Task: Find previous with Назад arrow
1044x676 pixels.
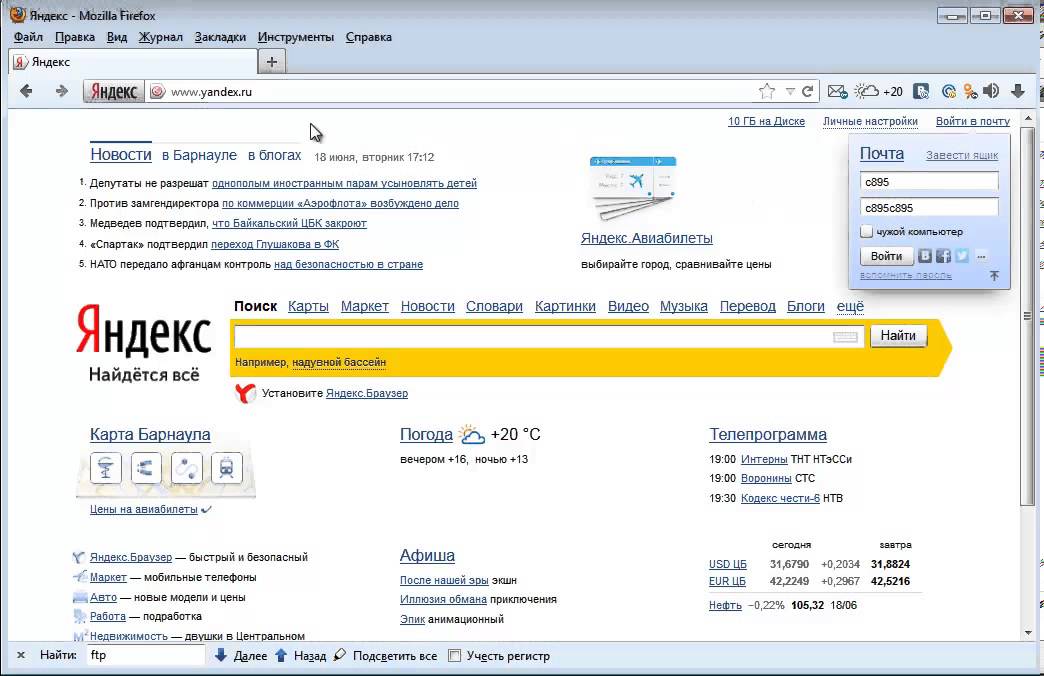Action: [x=300, y=655]
